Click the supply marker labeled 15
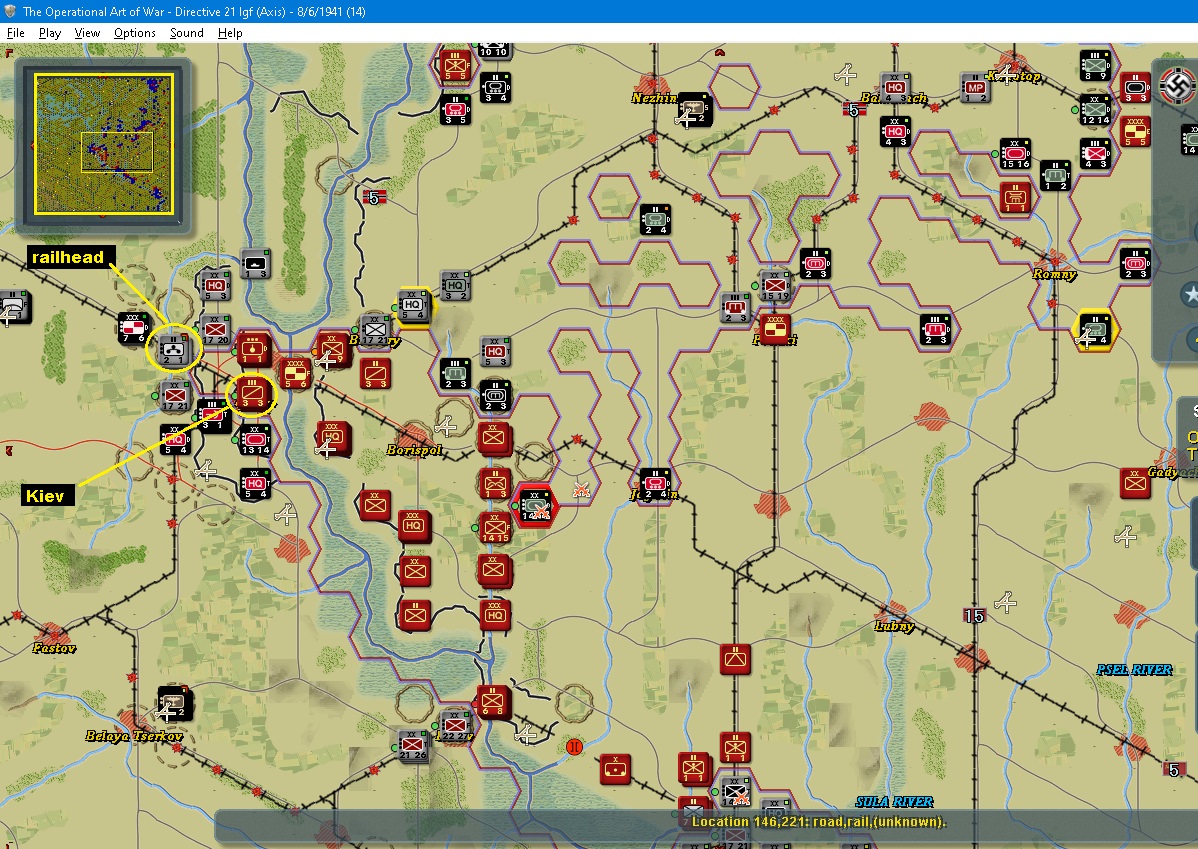 click(x=974, y=615)
